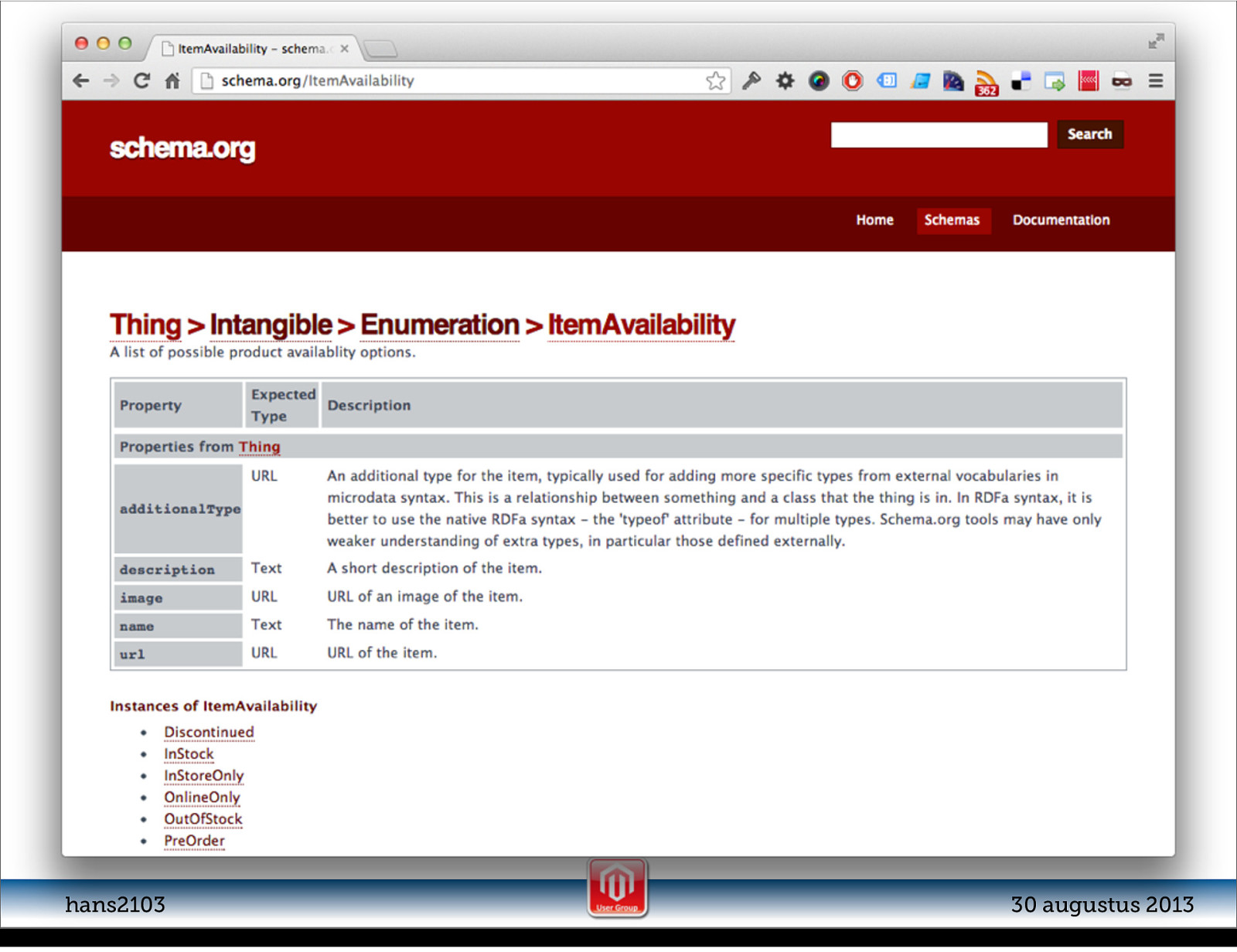Open the OnlineOnly instance link
Image resolution: width=1237 pixels, height=952 pixels.
(202, 797)
